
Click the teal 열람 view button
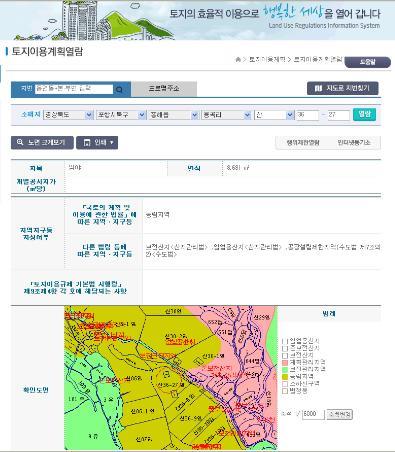coord(364,114)
